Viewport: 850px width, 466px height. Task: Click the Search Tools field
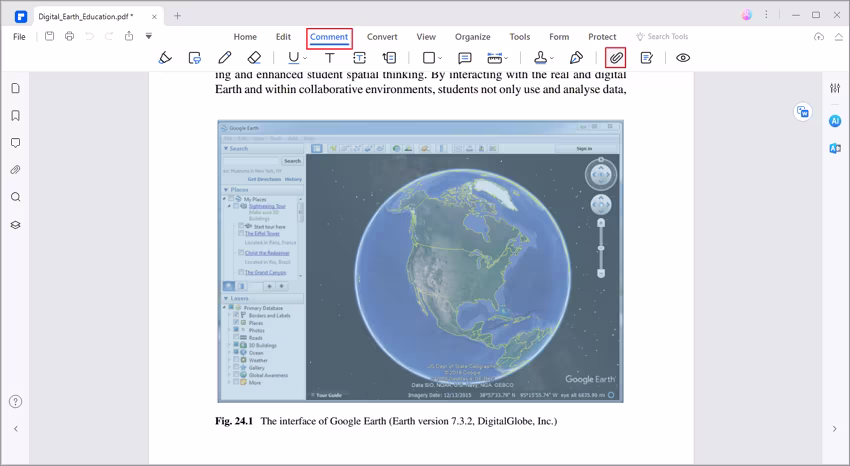click(662, 36)
